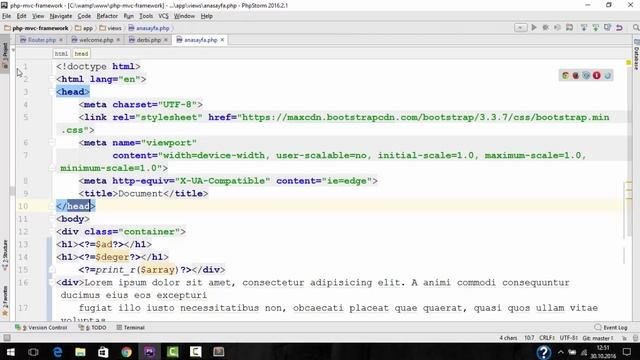Toggle the TODO tool window
This screenshot has width=640, height=360.
pyautogui.click(x=93, y=327)
